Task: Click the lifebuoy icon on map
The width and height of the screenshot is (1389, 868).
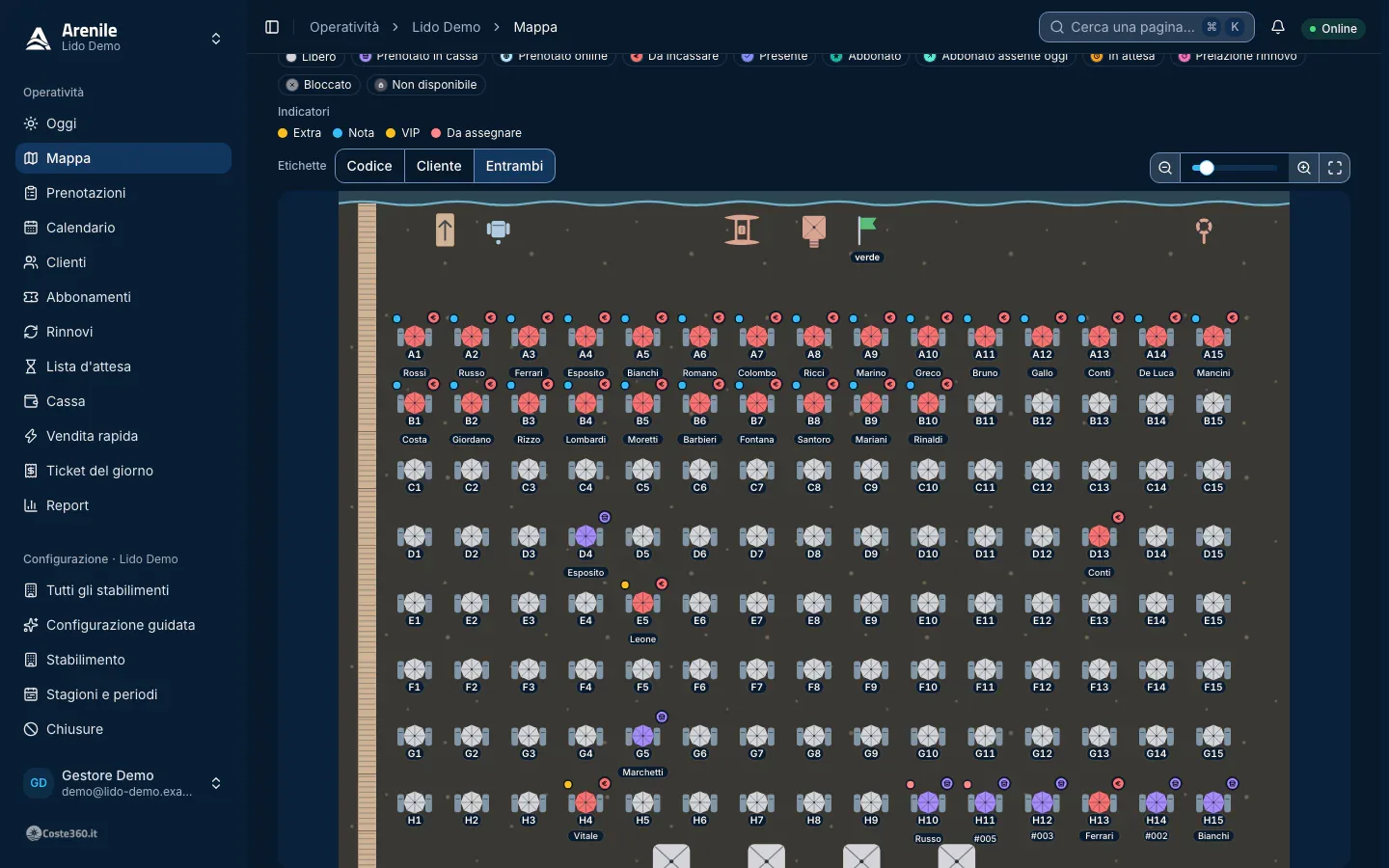Action: [1204, 231]
